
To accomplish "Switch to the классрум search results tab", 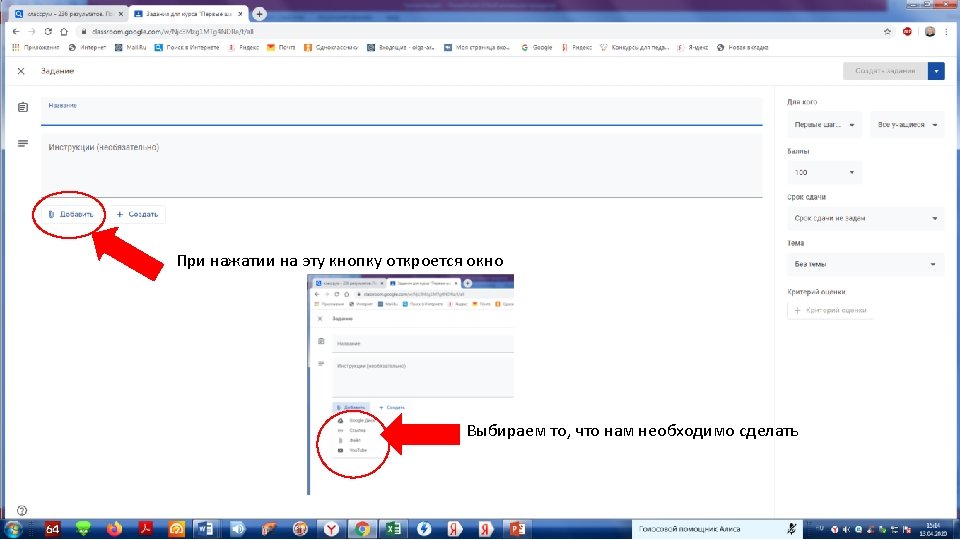I will coord(66,13).
